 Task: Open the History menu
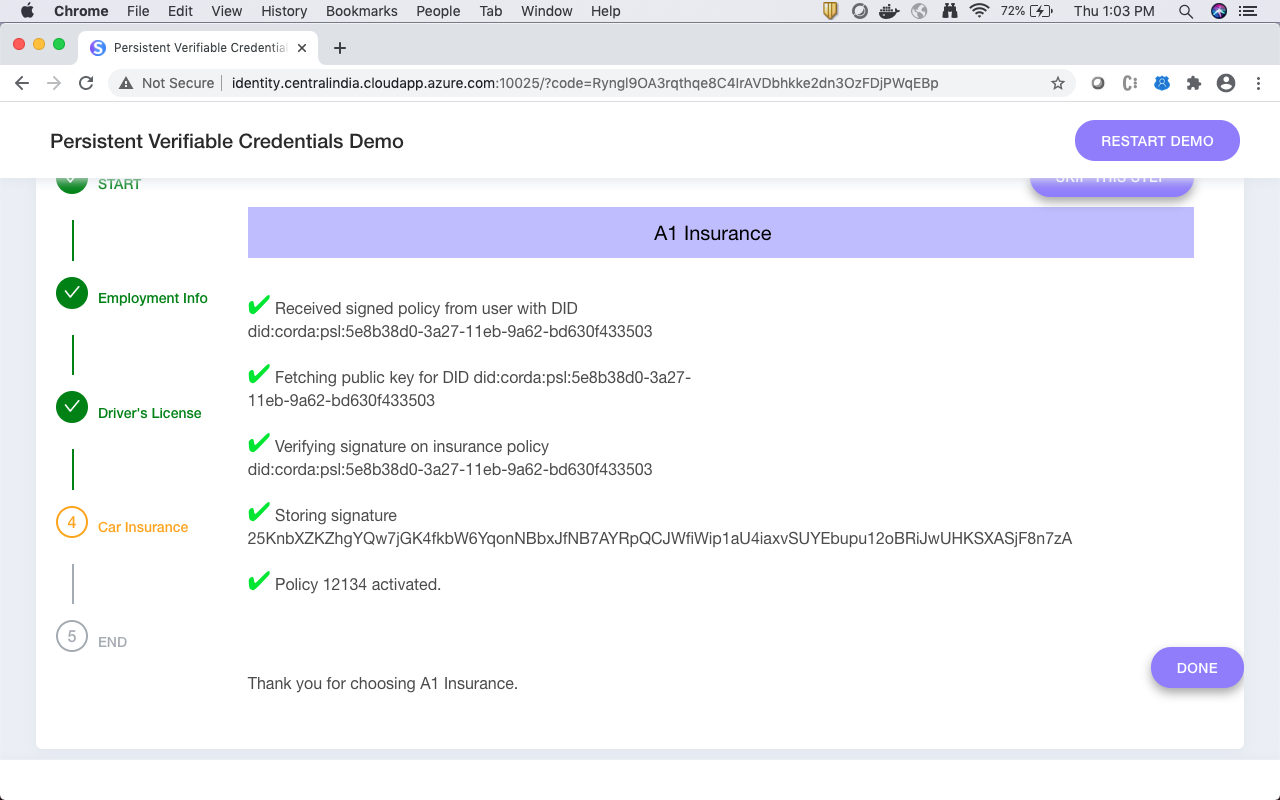pyautogui.click(x=284, y=11)
